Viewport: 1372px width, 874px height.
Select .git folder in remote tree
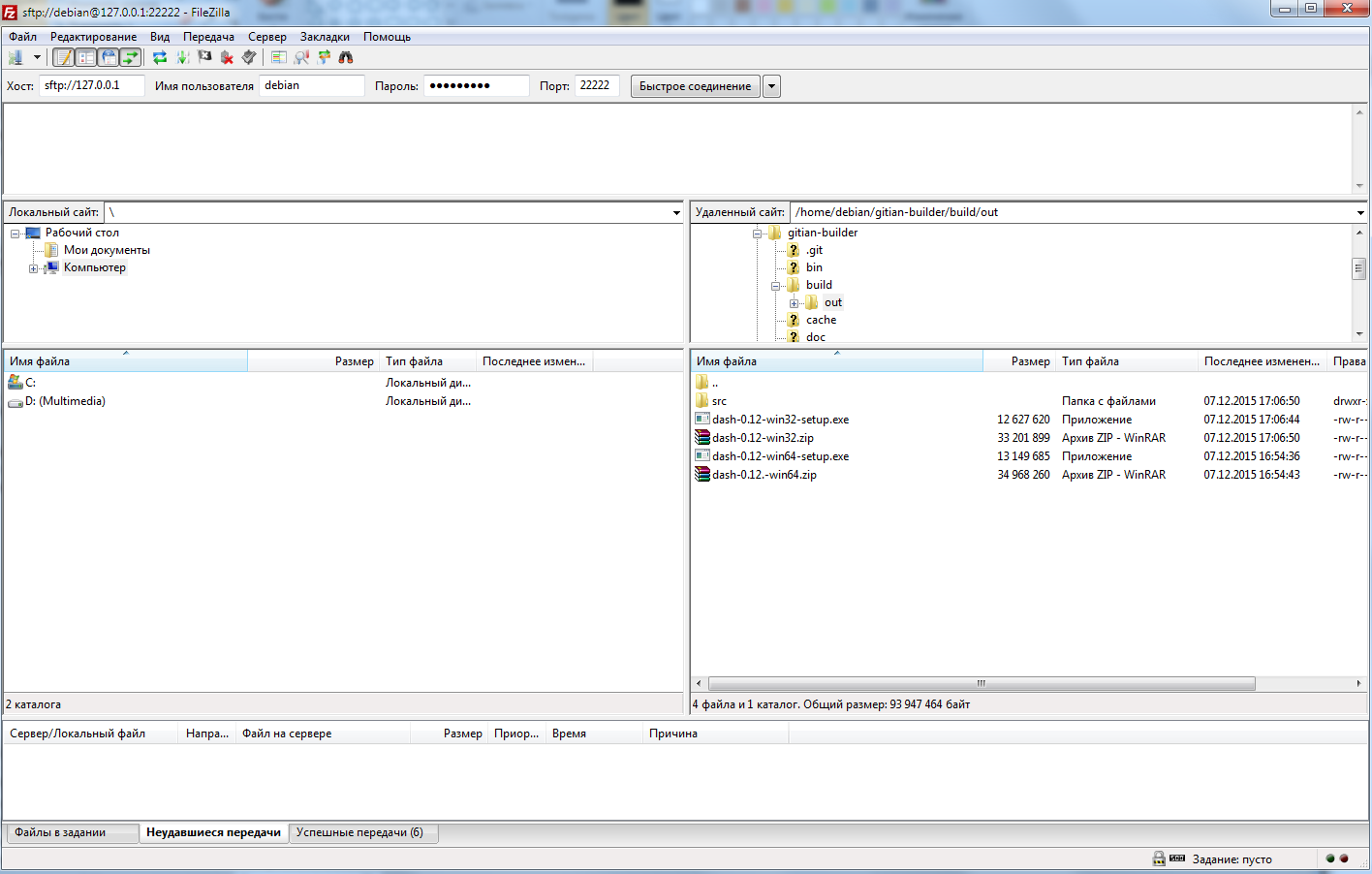click(814, 250)
